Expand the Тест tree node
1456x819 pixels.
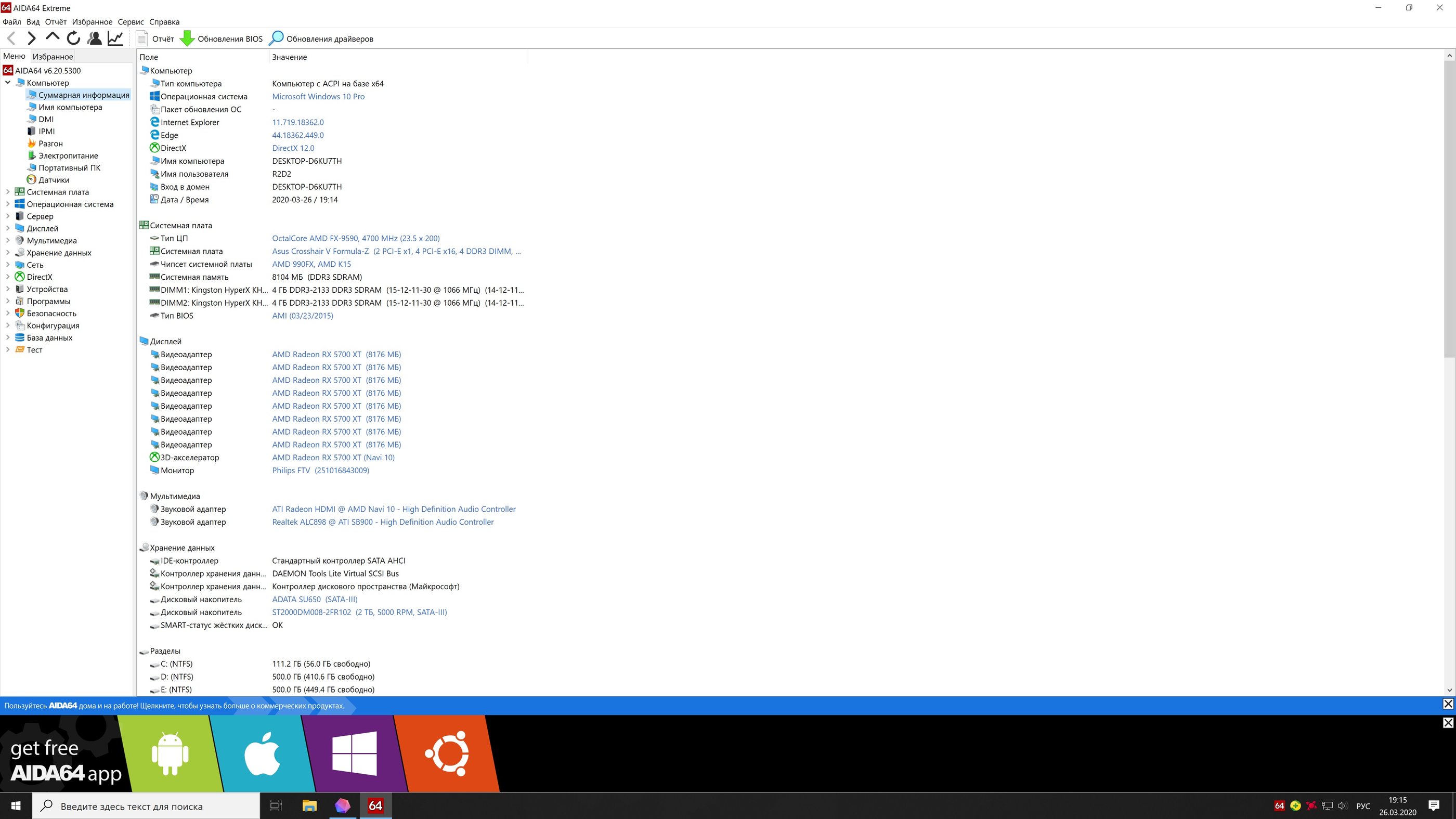tap(8, 350)
